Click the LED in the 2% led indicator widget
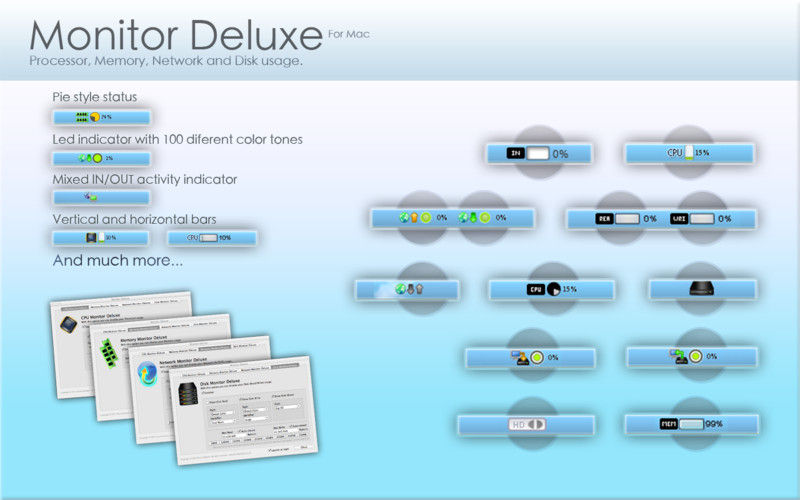 pos(97,158)
